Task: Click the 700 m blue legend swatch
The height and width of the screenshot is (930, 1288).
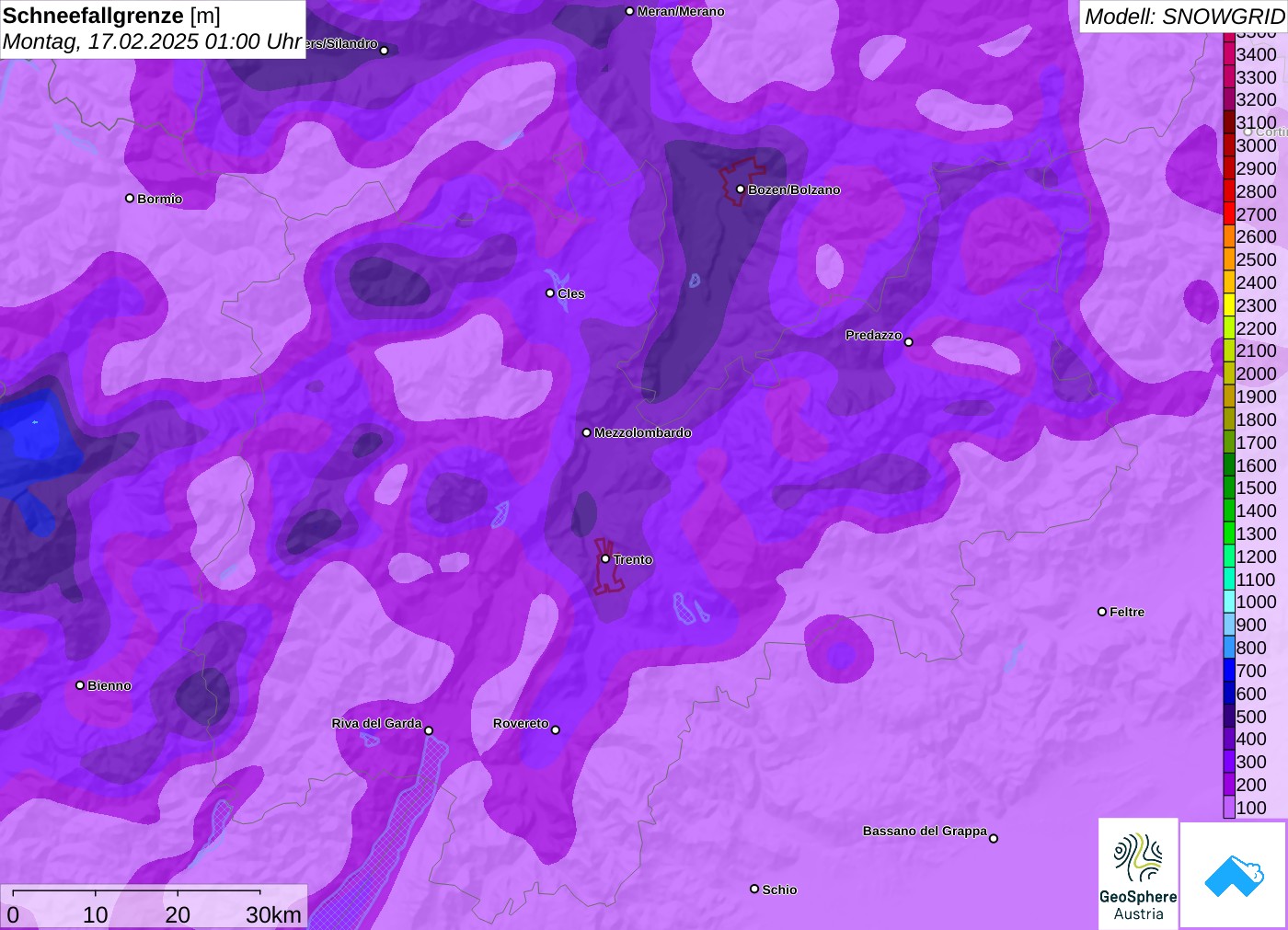Action: coord(1229,671)
